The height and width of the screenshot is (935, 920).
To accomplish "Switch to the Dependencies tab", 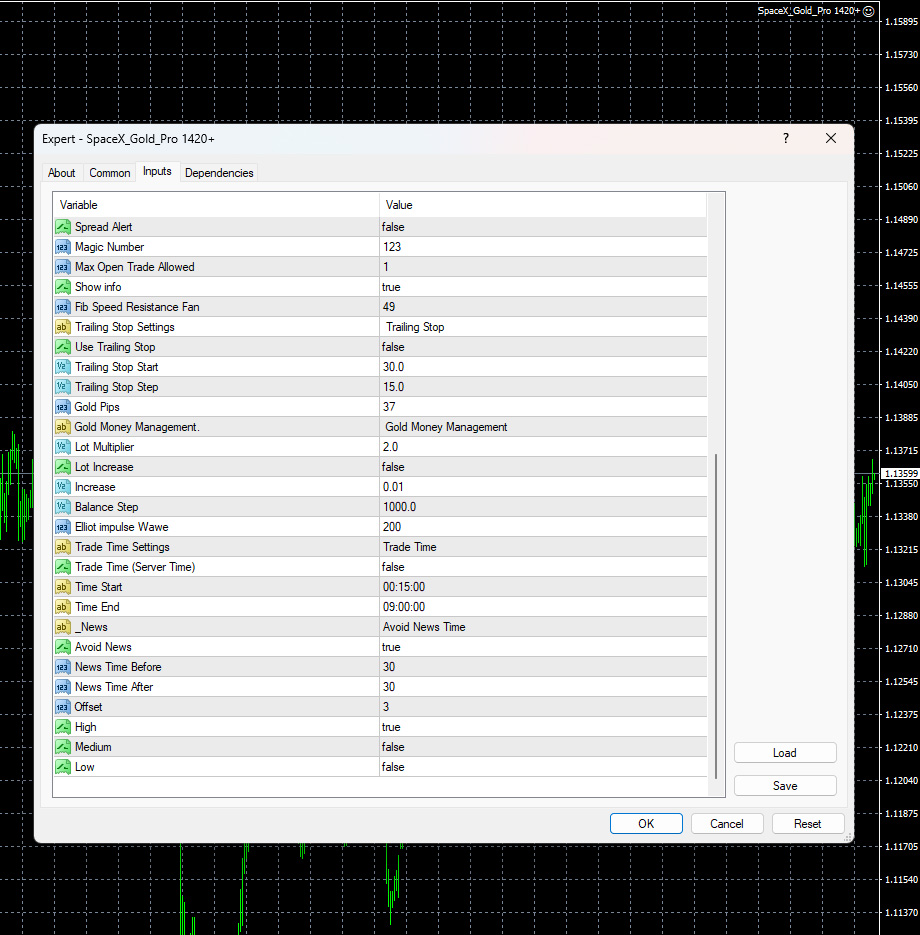I will [219, 173].
